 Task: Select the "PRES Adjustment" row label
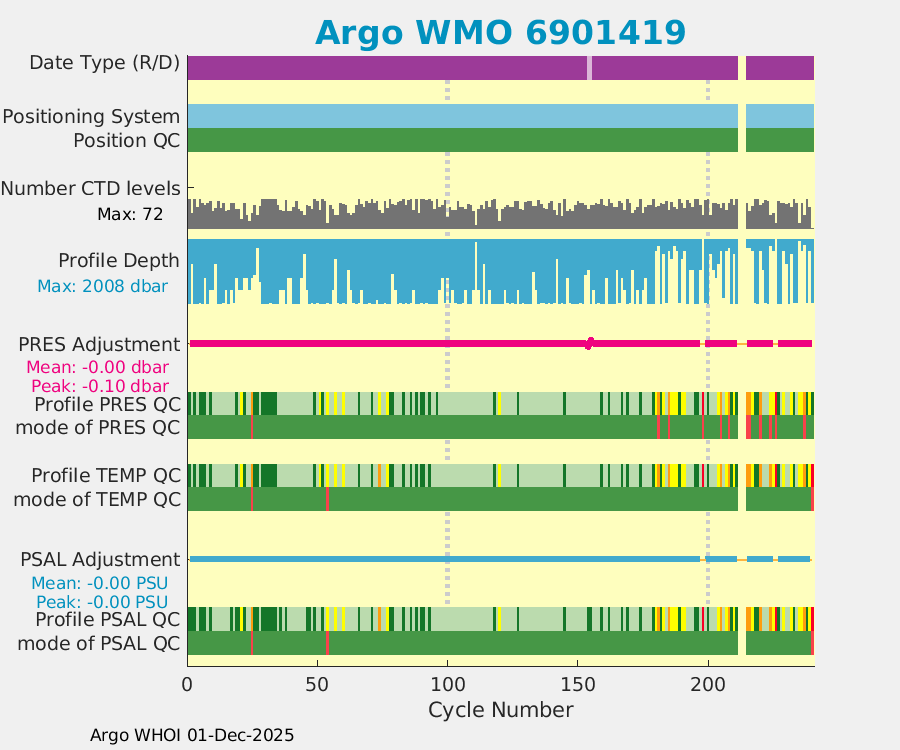point(99,344)
